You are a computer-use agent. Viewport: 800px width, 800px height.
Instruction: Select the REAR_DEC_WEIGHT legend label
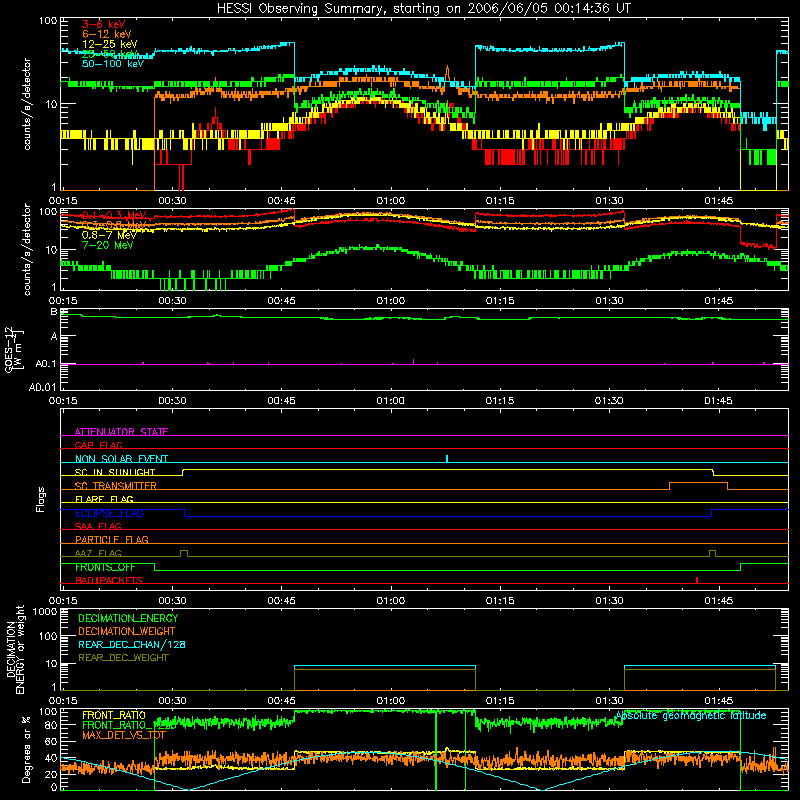123,658
